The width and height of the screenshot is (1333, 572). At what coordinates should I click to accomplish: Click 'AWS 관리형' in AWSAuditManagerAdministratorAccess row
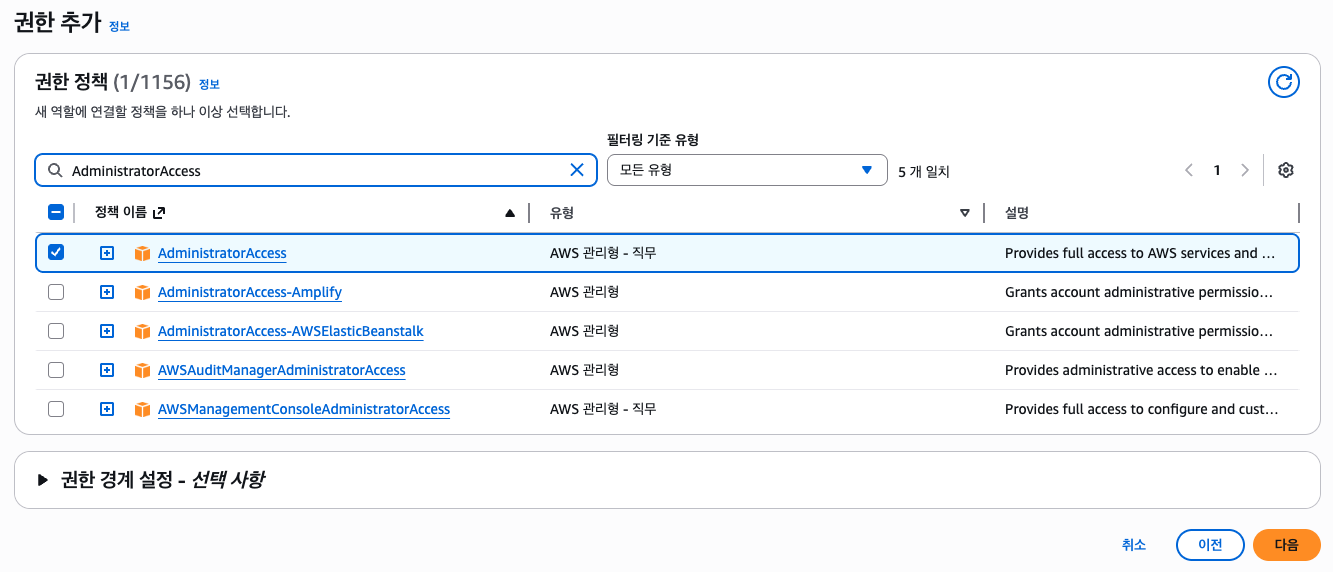tap(585, 370)
